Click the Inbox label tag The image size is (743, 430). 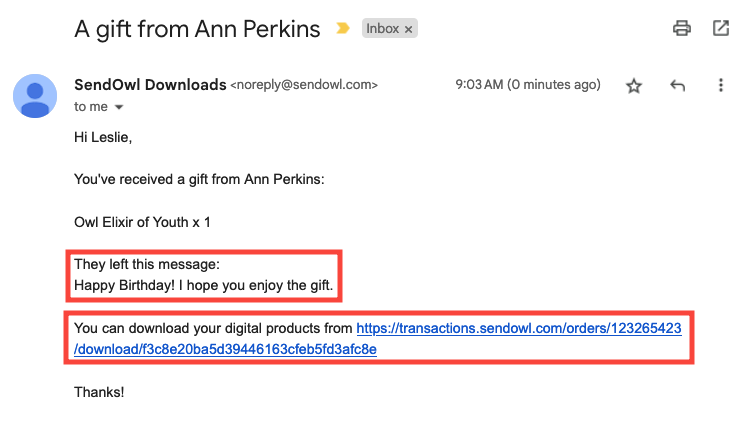pyautogui.click(x=382, y=29)
